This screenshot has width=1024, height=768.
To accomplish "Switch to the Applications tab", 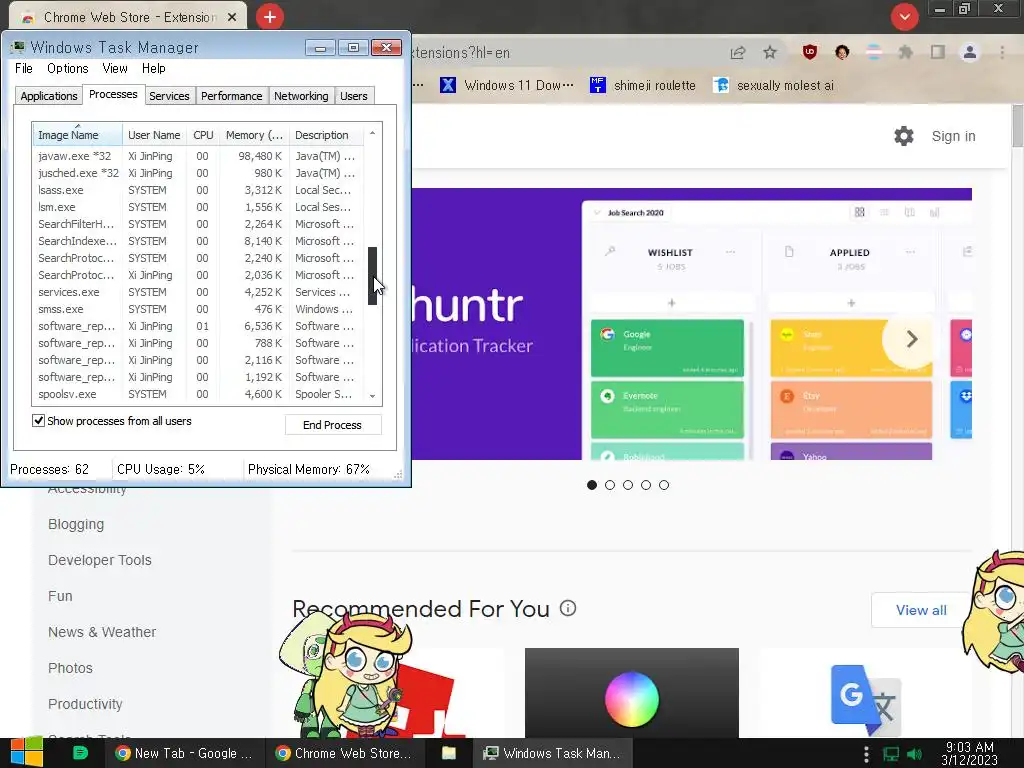I will click(x=49, y=96).
